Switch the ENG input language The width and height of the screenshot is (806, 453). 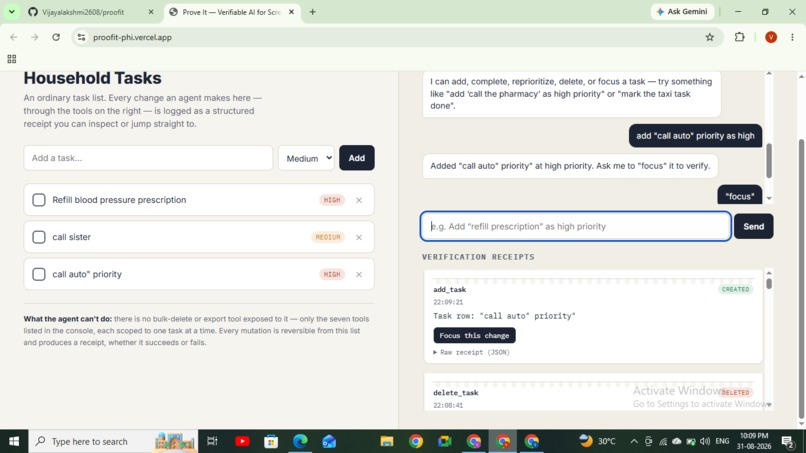pyautogui.click(x=722, y=441)
